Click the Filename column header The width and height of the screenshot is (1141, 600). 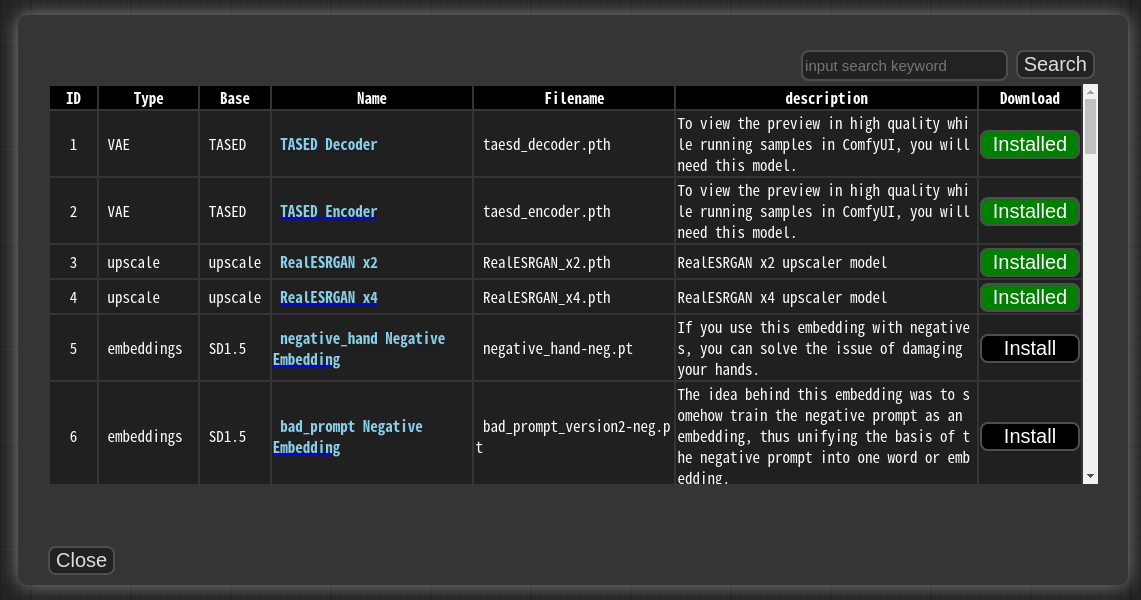tap(574, 98)
